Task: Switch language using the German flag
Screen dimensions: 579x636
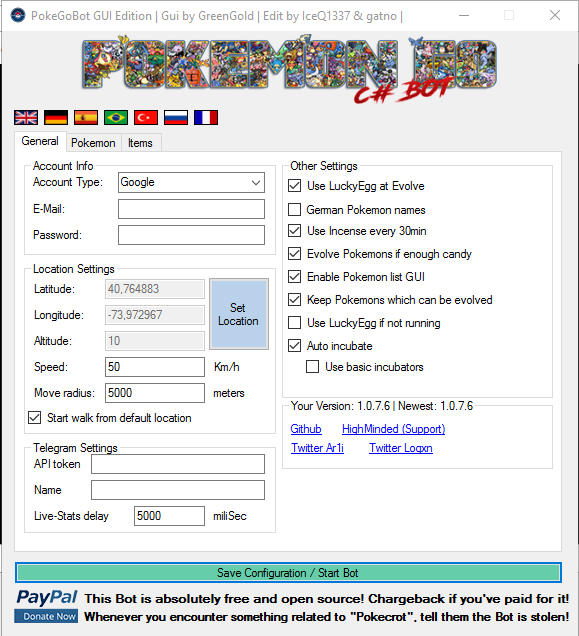Action: [56, 118]
